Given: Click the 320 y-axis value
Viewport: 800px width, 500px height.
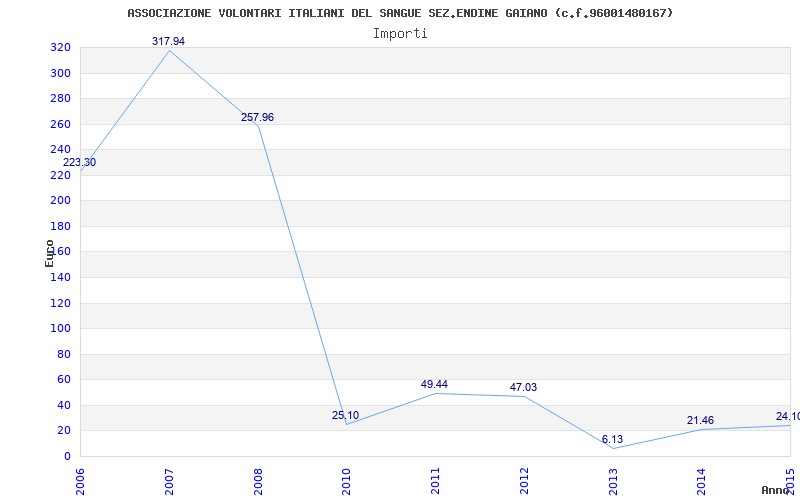Looking at the screenshot, I should point(60,47).
